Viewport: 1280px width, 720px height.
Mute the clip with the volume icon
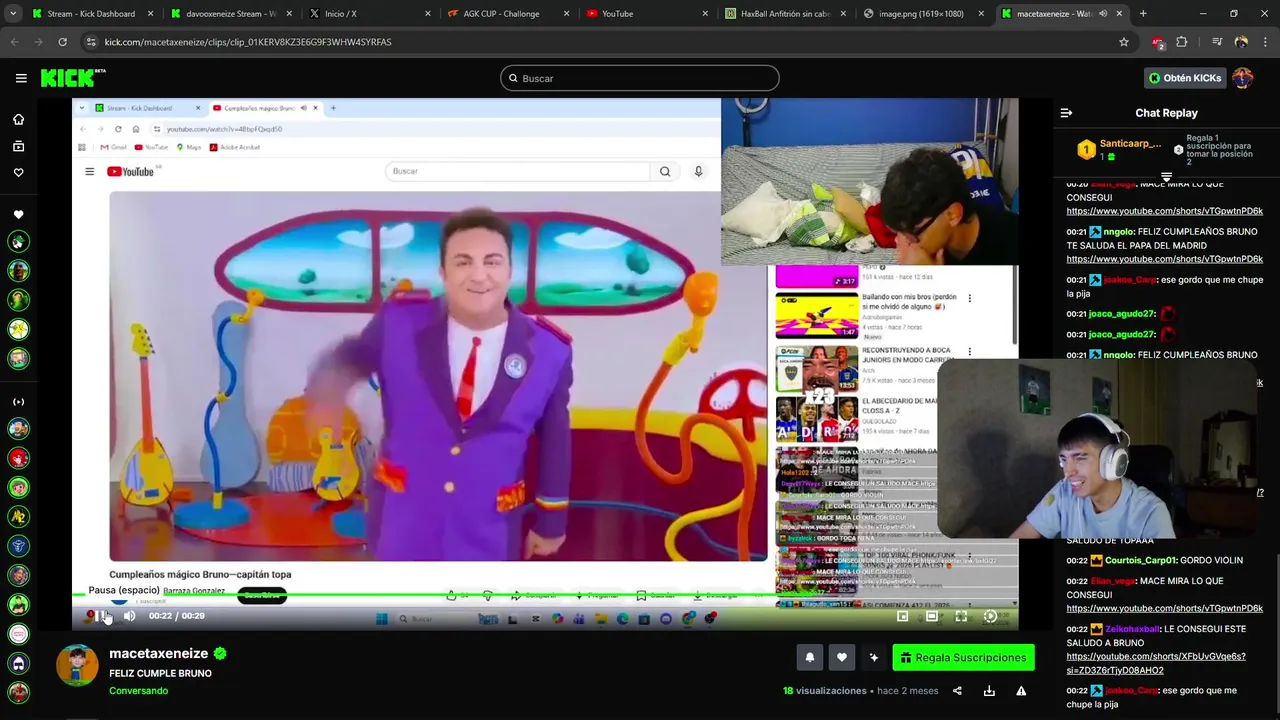coord(129,616)
